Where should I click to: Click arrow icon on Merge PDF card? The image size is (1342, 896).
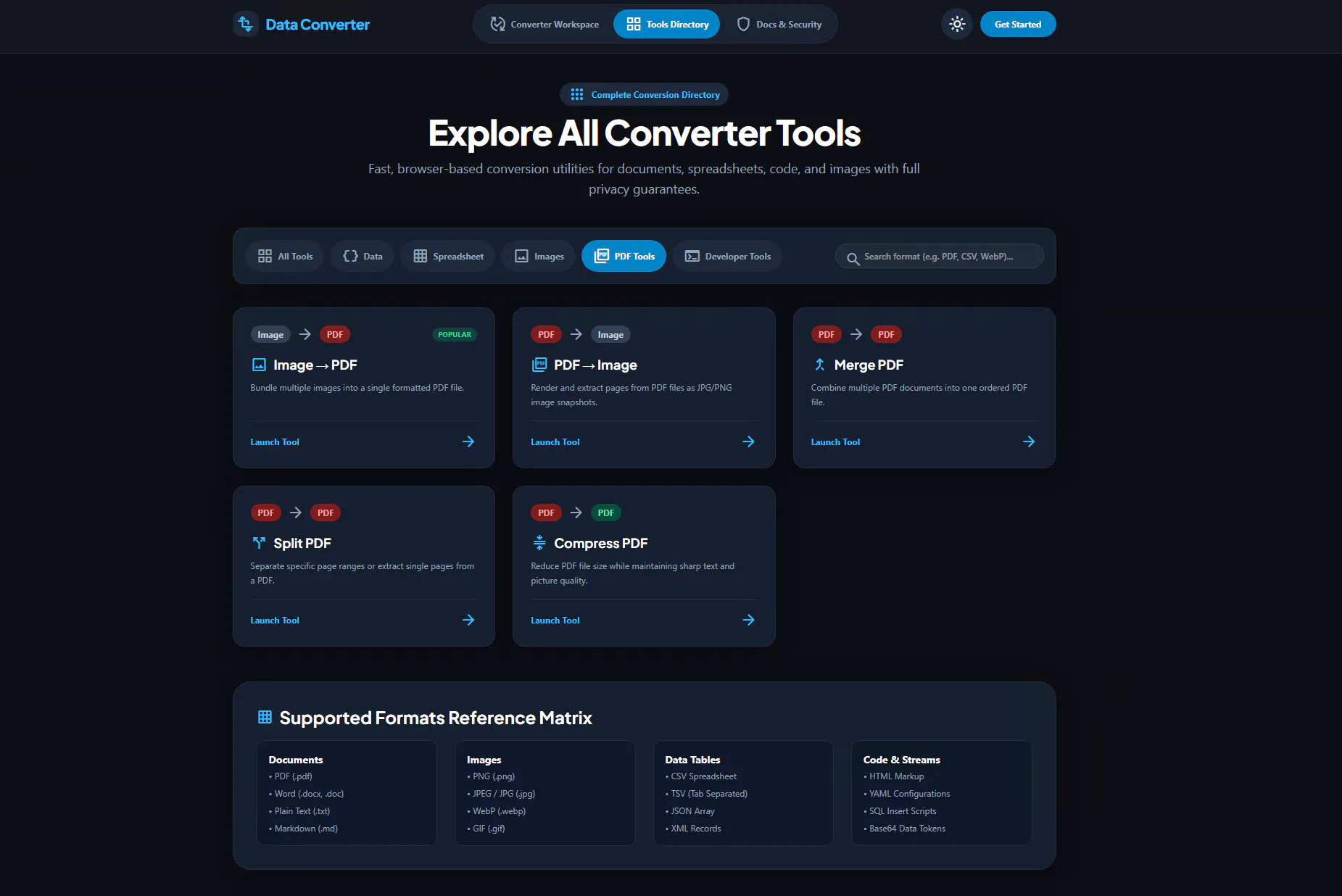1029,441
